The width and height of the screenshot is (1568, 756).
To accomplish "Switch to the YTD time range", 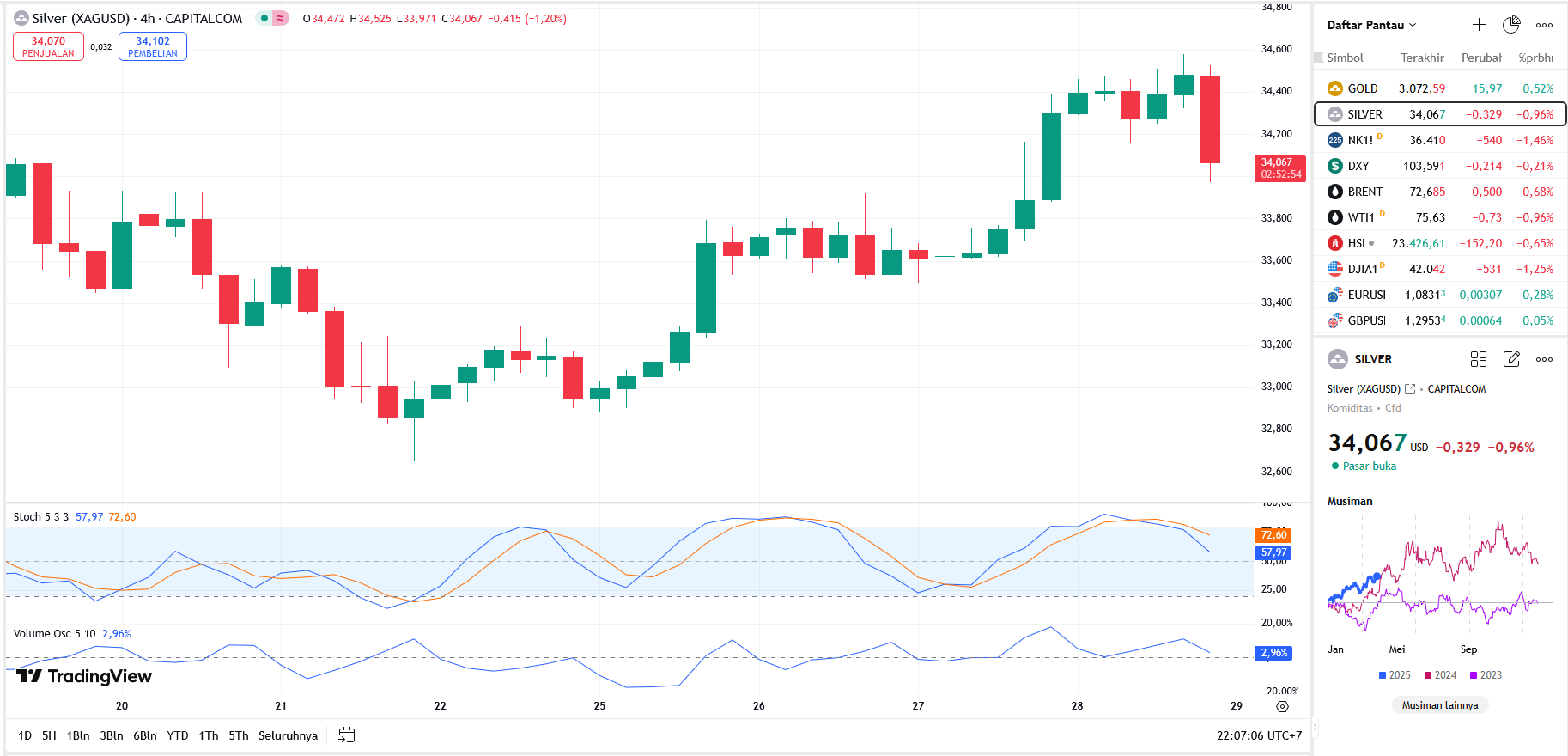I will [177, 735].
